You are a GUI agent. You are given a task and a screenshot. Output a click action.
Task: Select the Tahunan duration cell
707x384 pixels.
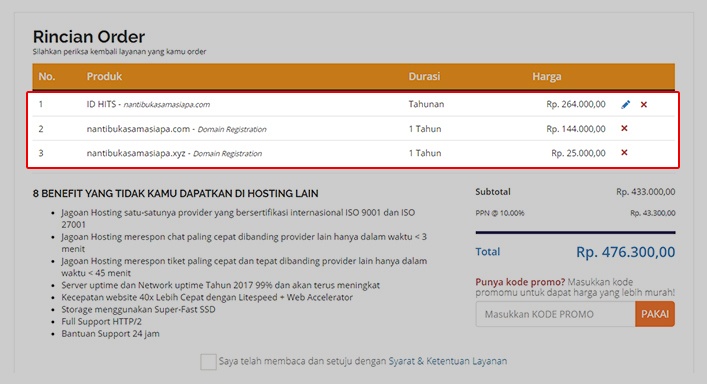426,104
